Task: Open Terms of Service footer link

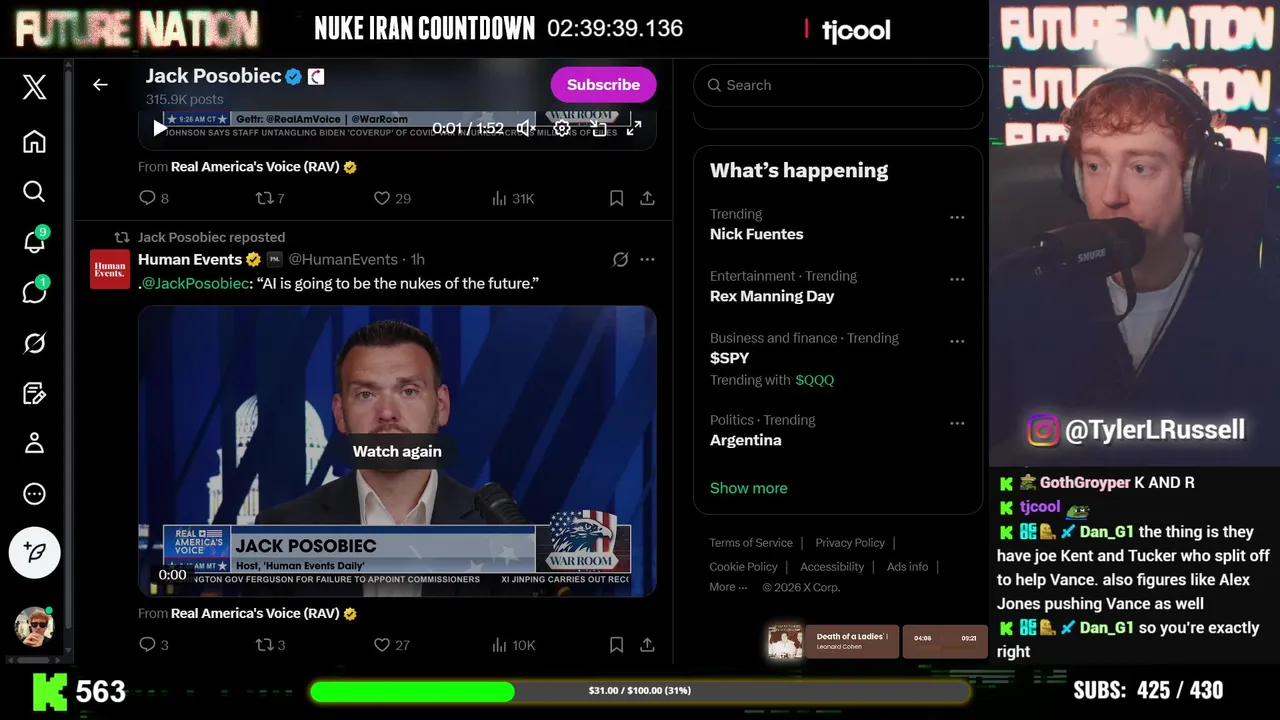Action: pos(751,543)
